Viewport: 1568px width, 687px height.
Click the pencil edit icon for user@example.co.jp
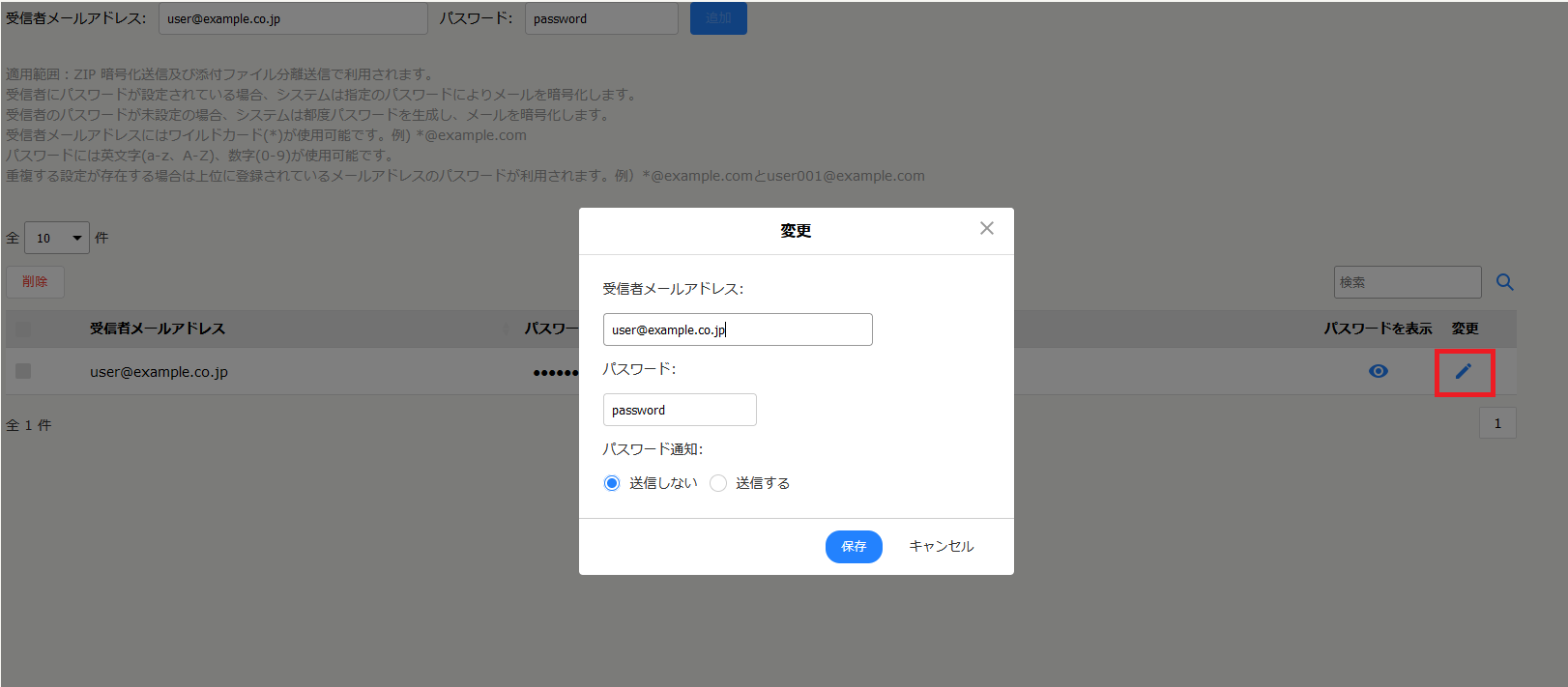tap(1464, 371)
